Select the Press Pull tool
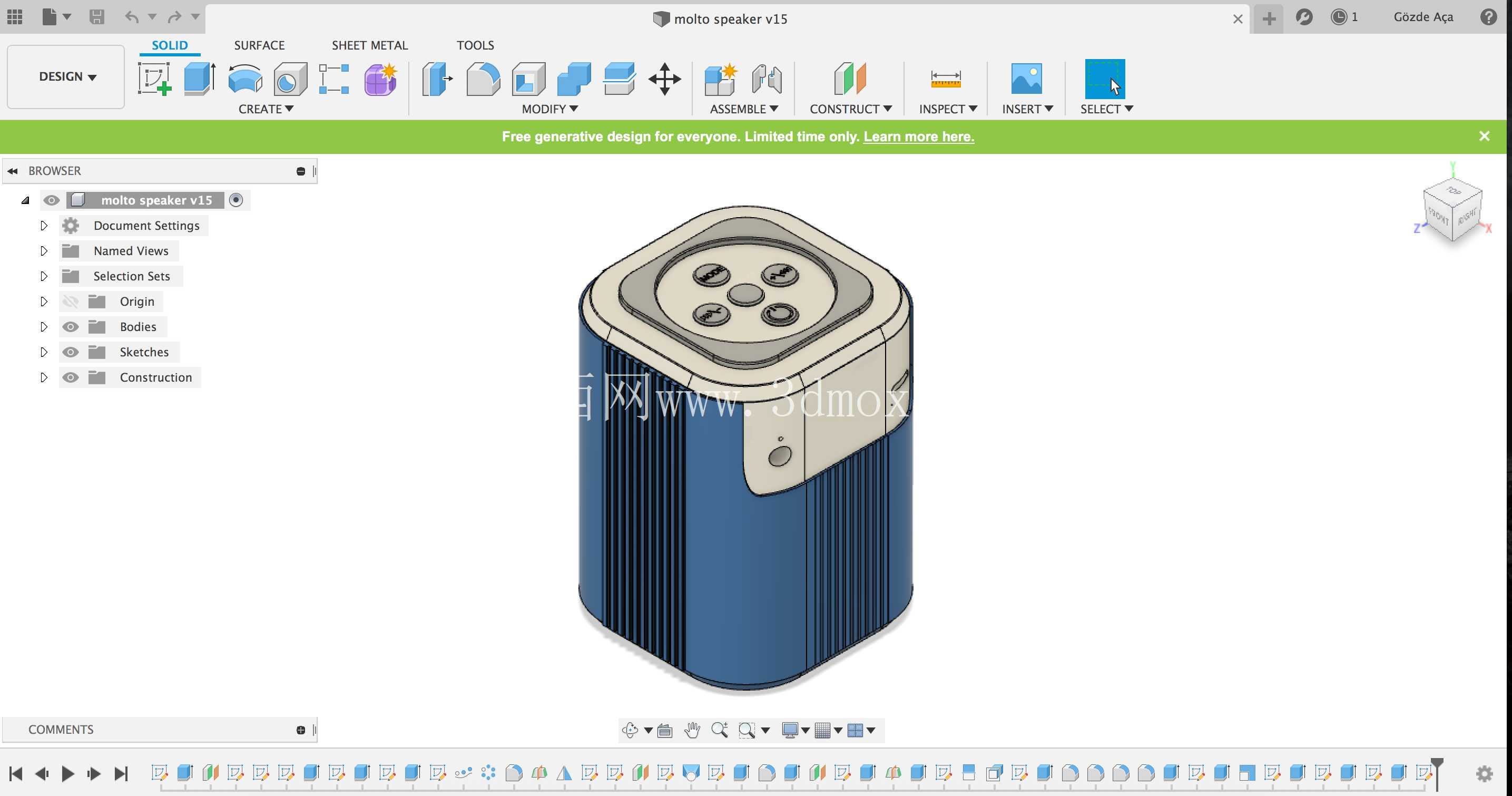1512x796 pixels. (x=437, y=79)
